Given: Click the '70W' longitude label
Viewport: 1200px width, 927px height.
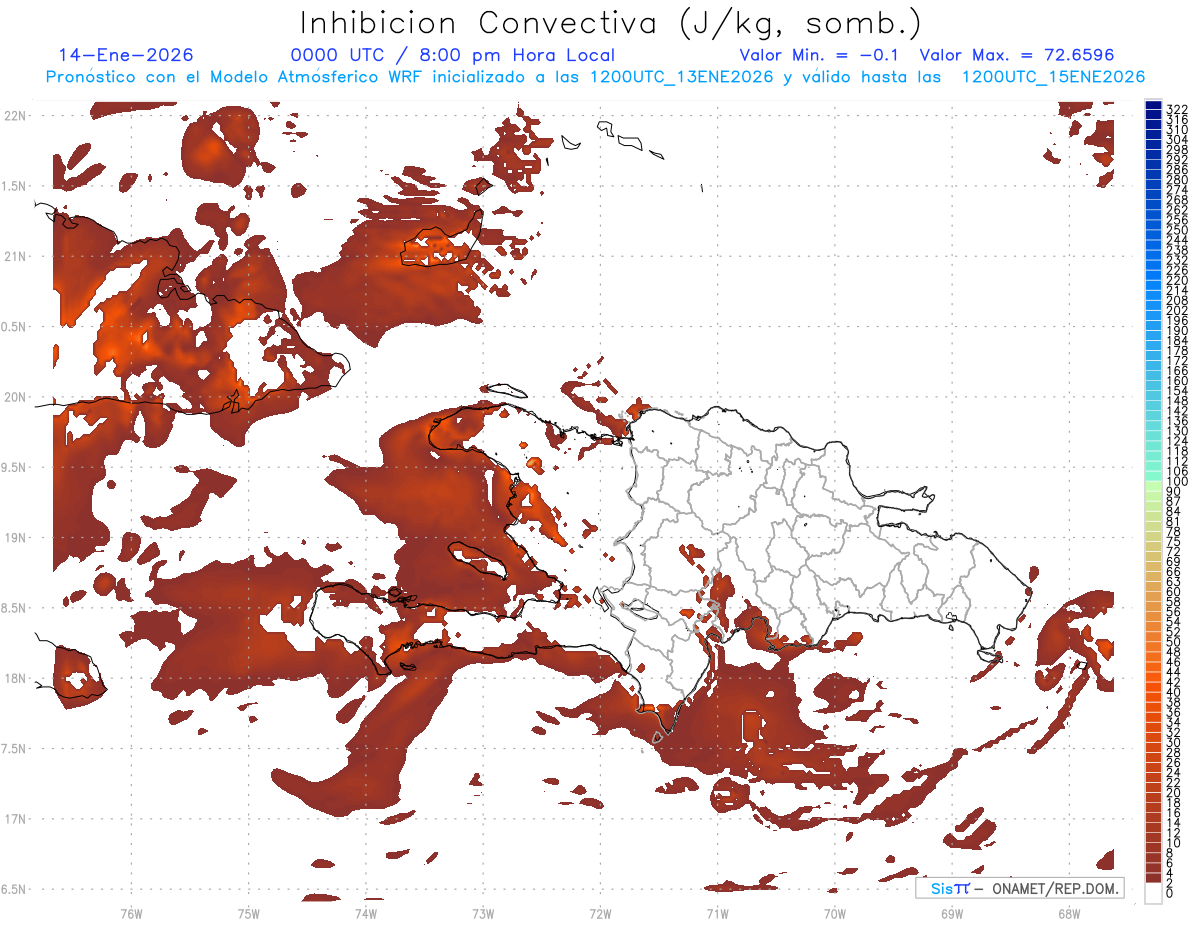Looking at the screenshot, I should pos(834,914).
